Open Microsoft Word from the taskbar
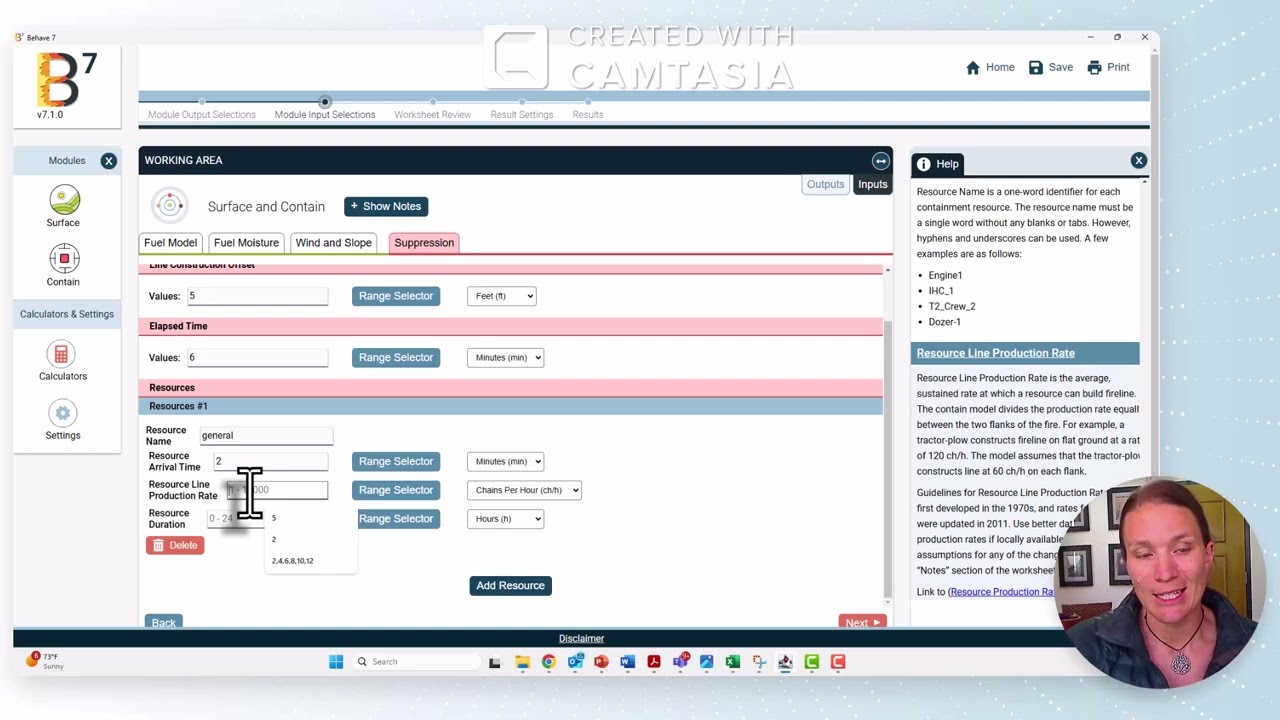Screen dimensions: 1280x720 627,661
